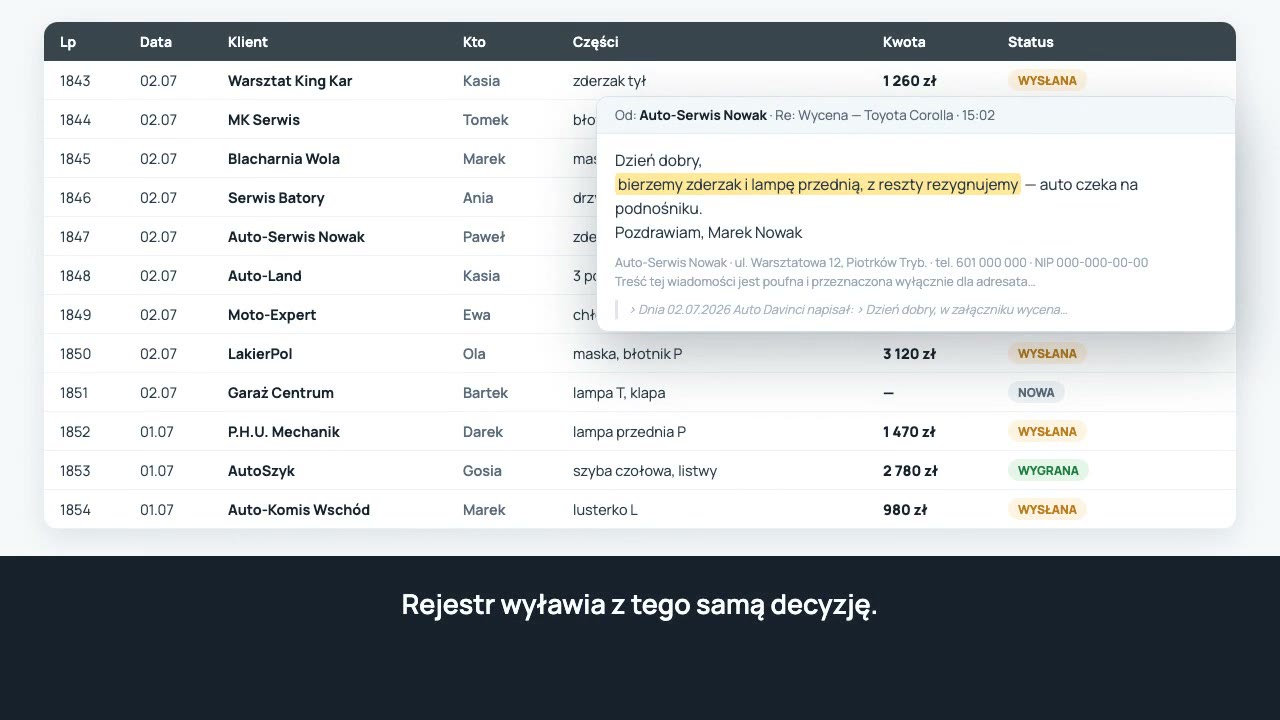Select client Serwis Batory
Viewport: 1280px width, 720px height.
point(276,198)
